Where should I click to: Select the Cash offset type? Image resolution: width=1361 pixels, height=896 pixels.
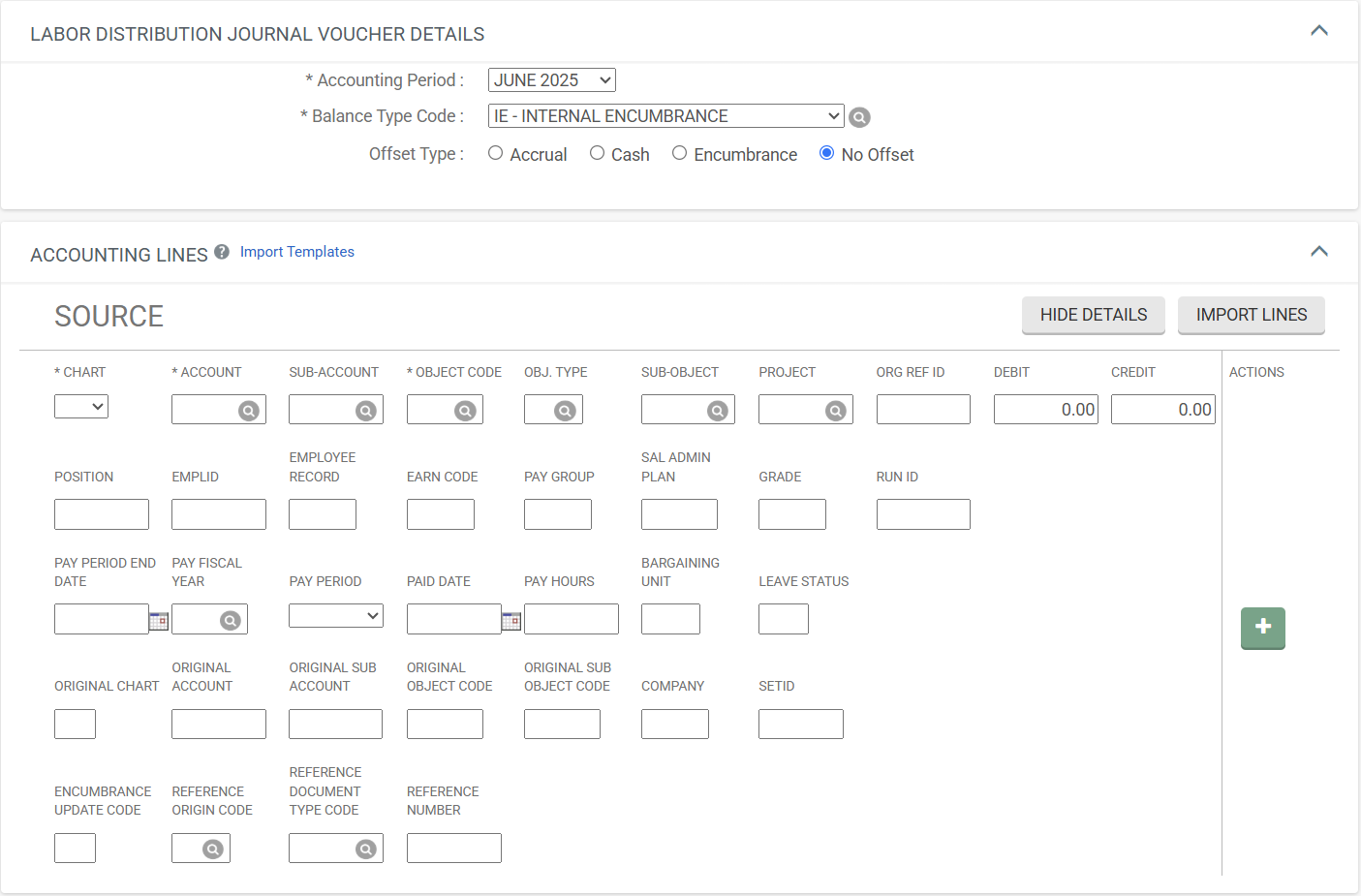tap(597, 153)
